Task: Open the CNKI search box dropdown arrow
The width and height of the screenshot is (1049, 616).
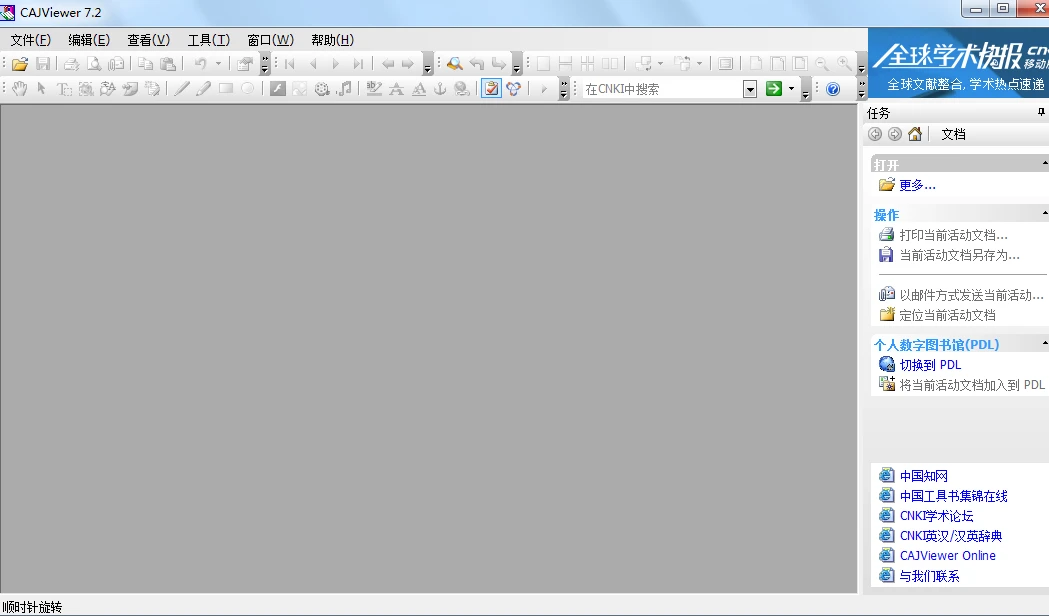Action: click(750, 89)
